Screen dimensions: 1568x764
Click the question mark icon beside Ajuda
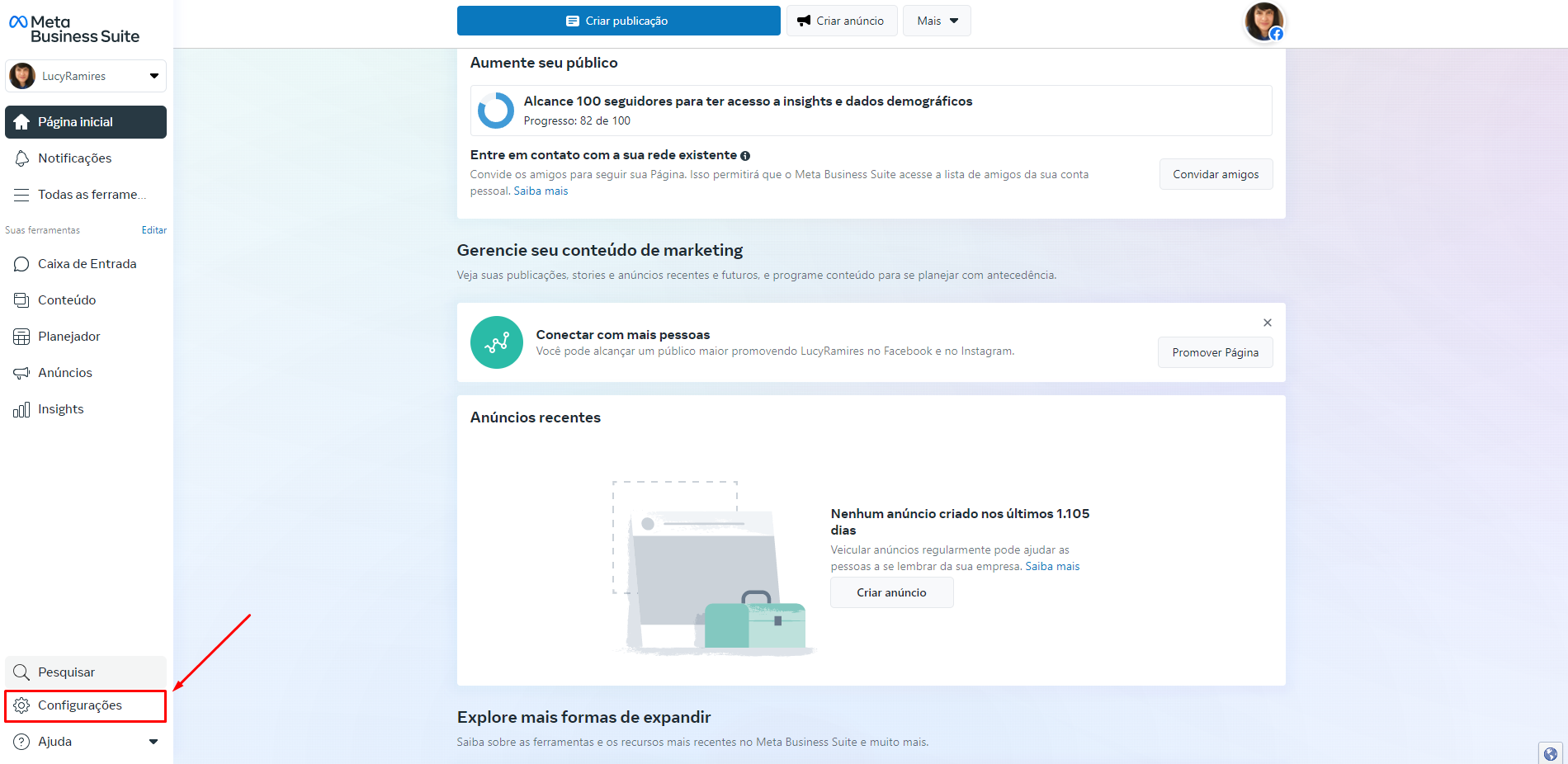[x=21, y=742]
